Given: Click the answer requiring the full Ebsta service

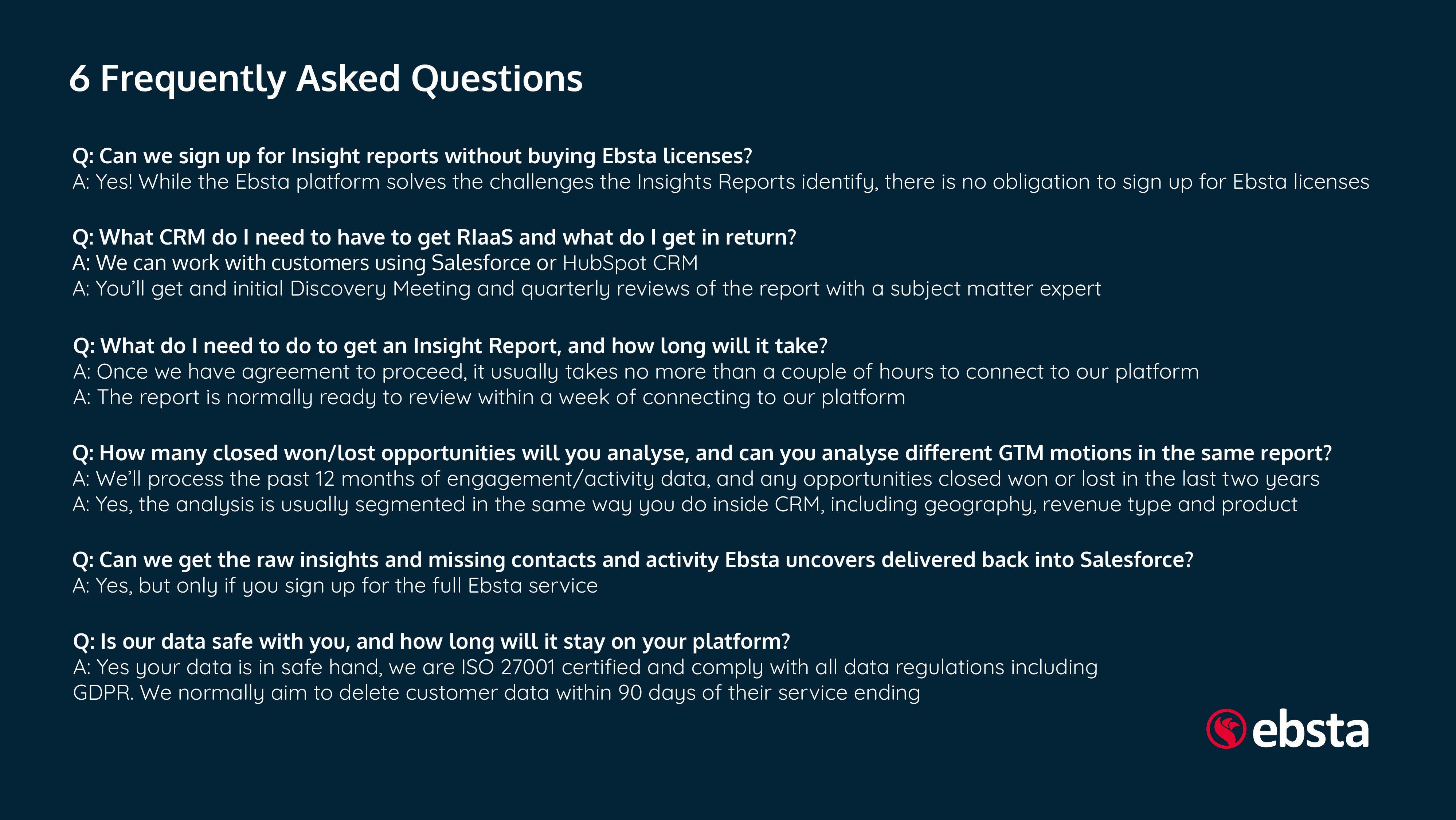Looking at the screenshot, I should (335, 586).
